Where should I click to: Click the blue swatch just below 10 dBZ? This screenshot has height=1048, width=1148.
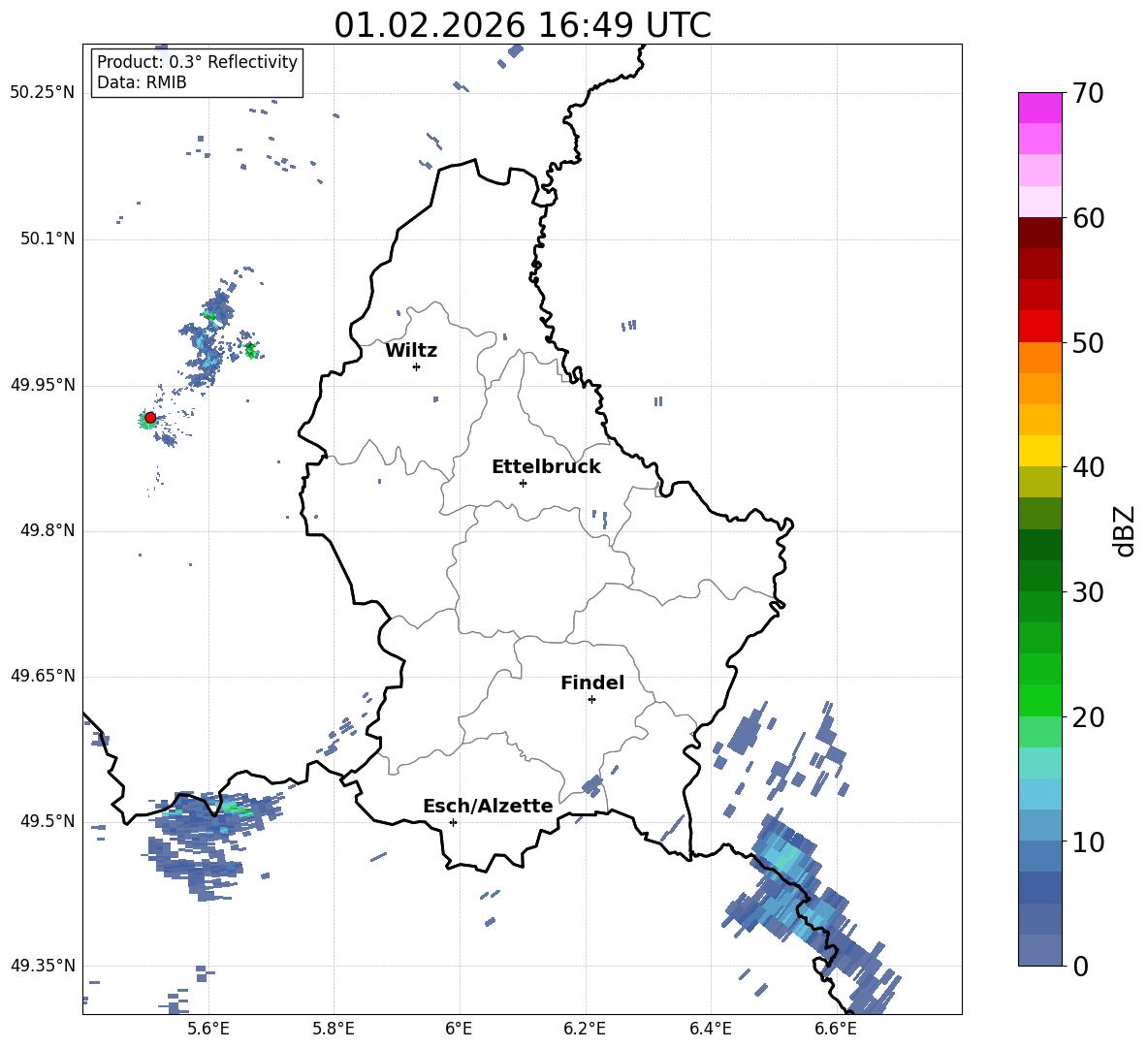[1039, 856]
